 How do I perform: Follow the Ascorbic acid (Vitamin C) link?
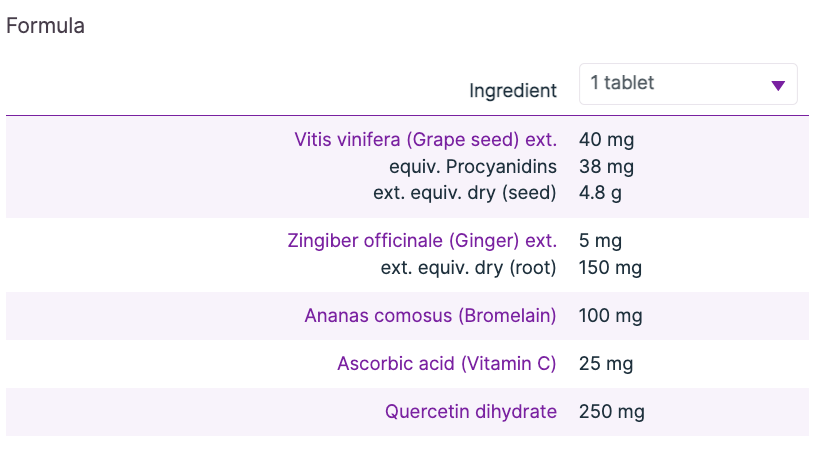click(446, 364)
